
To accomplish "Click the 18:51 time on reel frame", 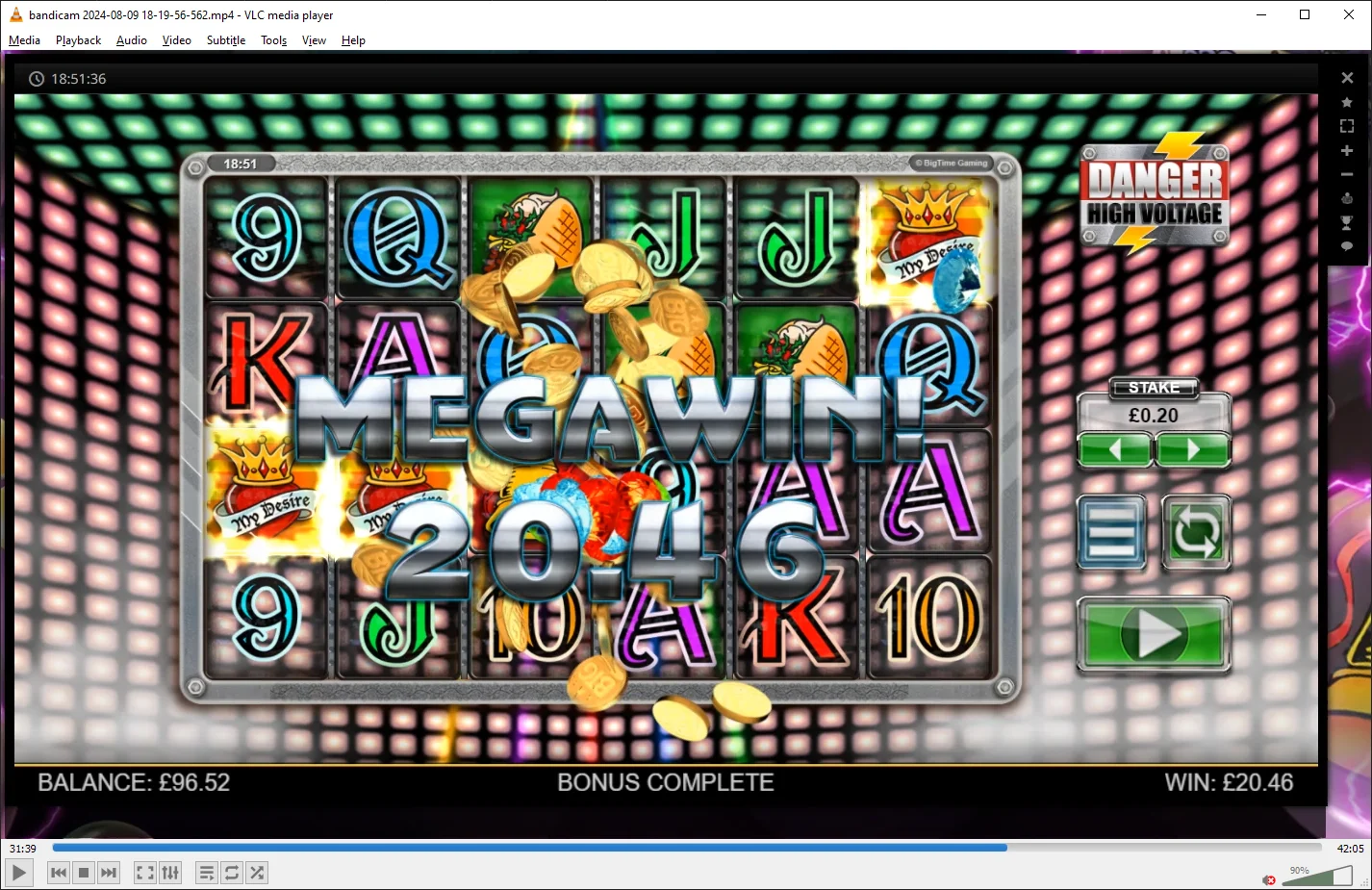I will tap(241, 164).
